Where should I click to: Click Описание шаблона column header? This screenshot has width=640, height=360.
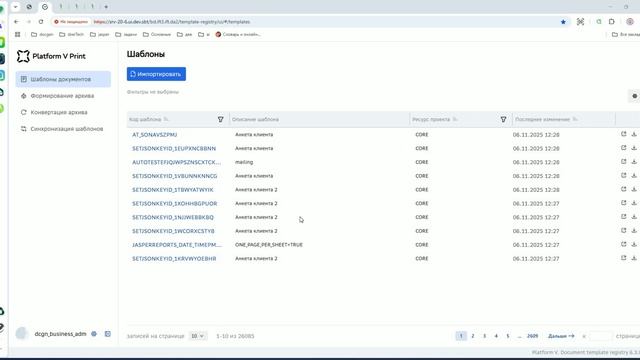pos(256,119)
